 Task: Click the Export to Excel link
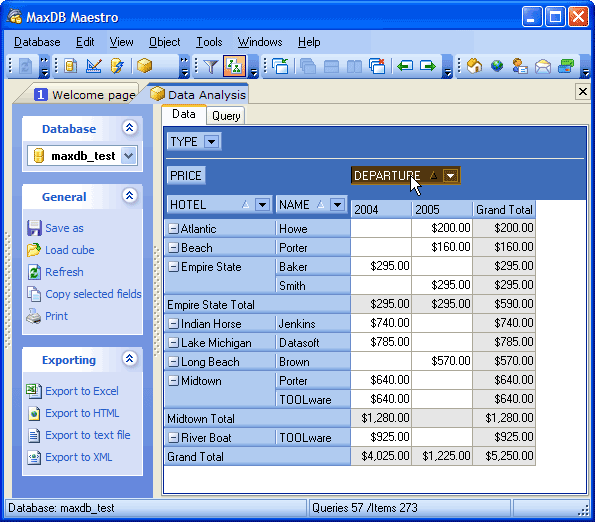[82, 391]
